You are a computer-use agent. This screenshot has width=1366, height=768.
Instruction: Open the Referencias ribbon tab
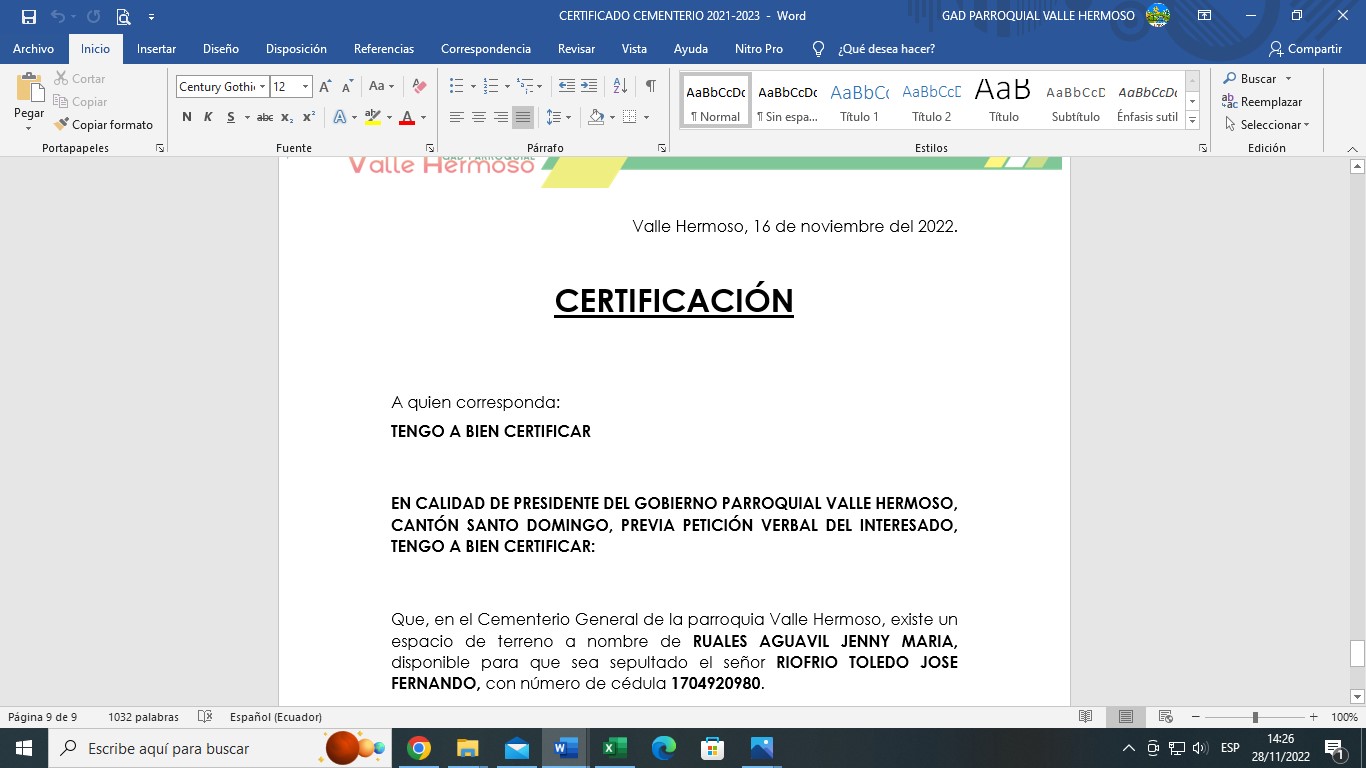pos(383,48)
